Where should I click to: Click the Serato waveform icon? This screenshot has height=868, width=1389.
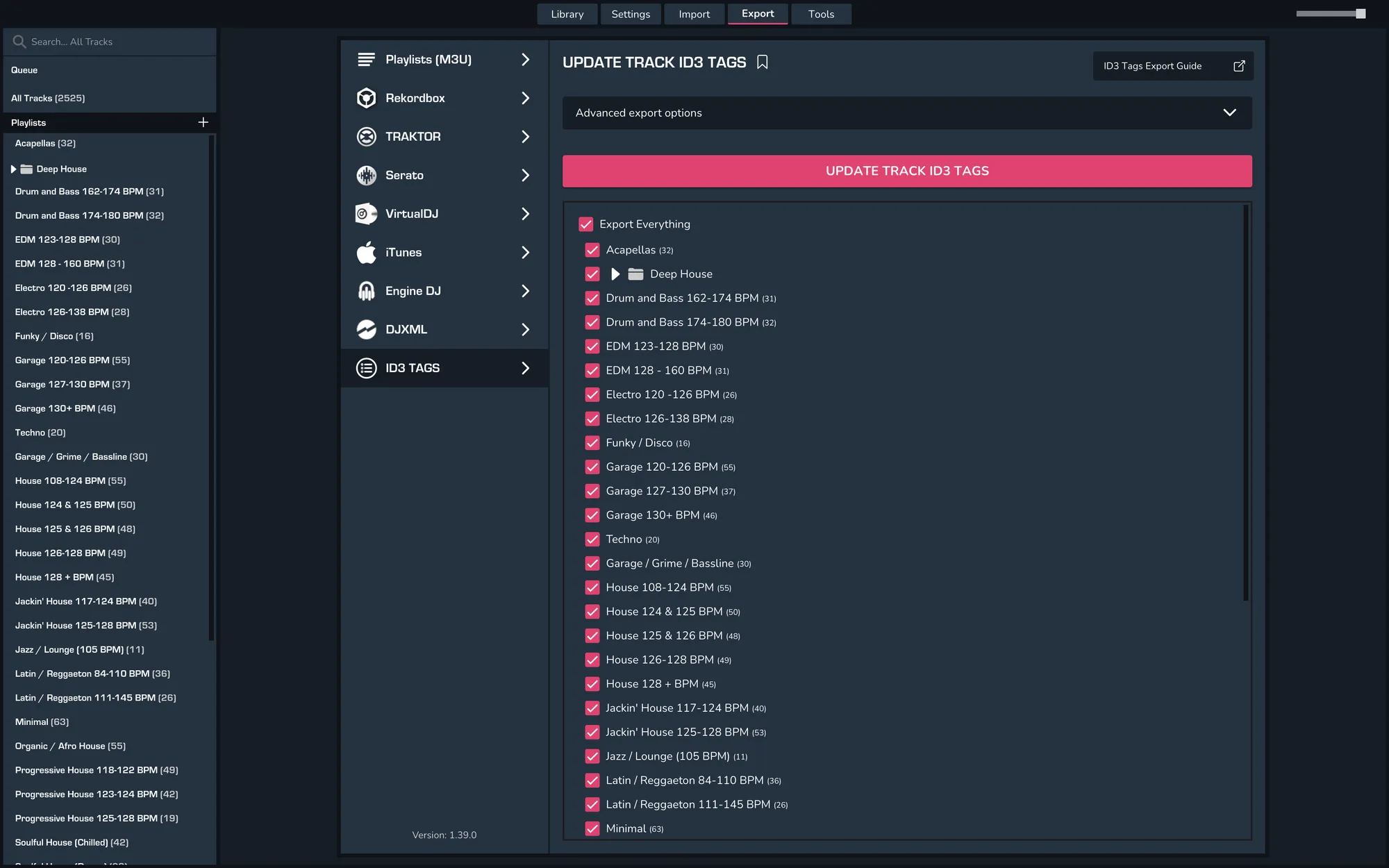[366, 175]
